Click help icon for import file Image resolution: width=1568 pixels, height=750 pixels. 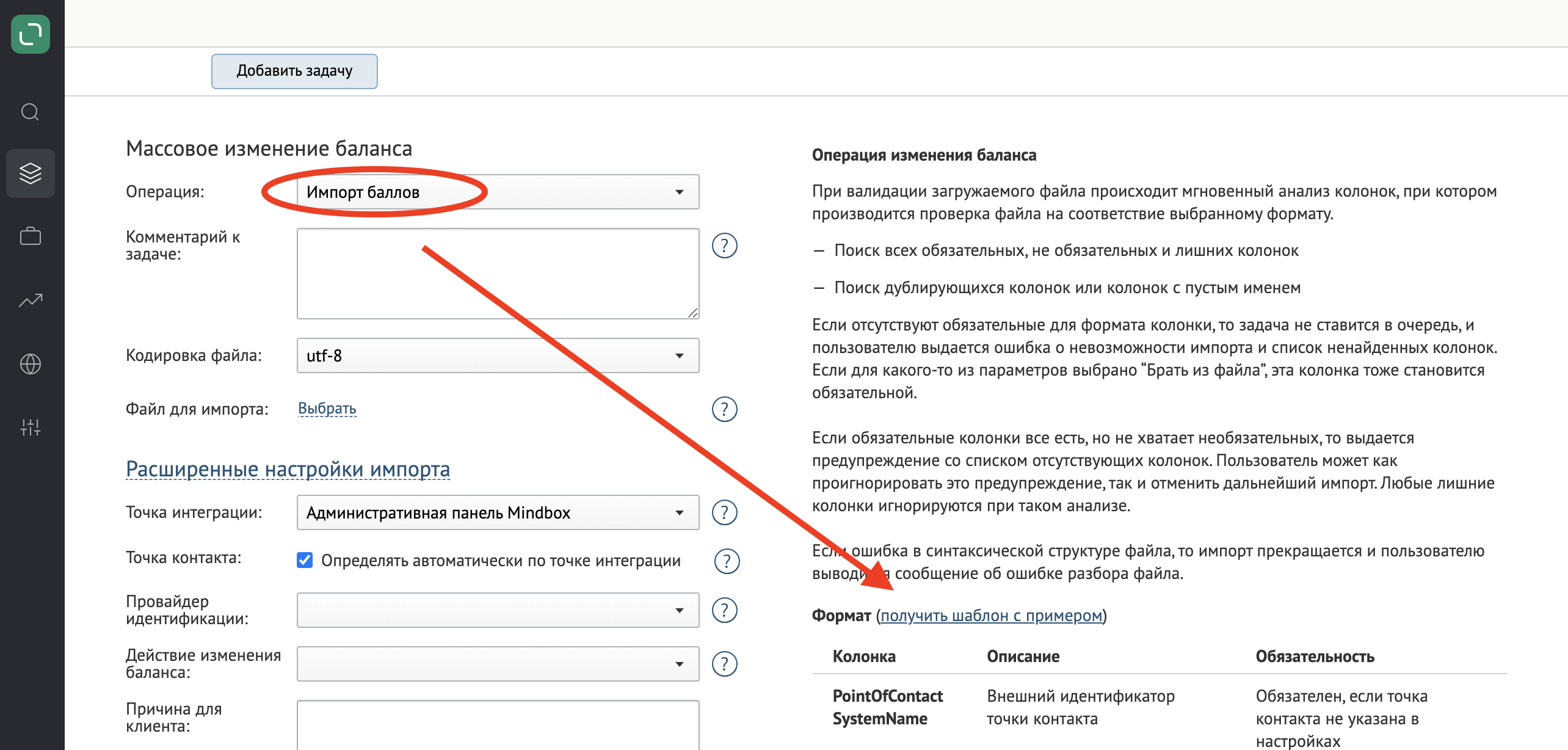point(725,409)
